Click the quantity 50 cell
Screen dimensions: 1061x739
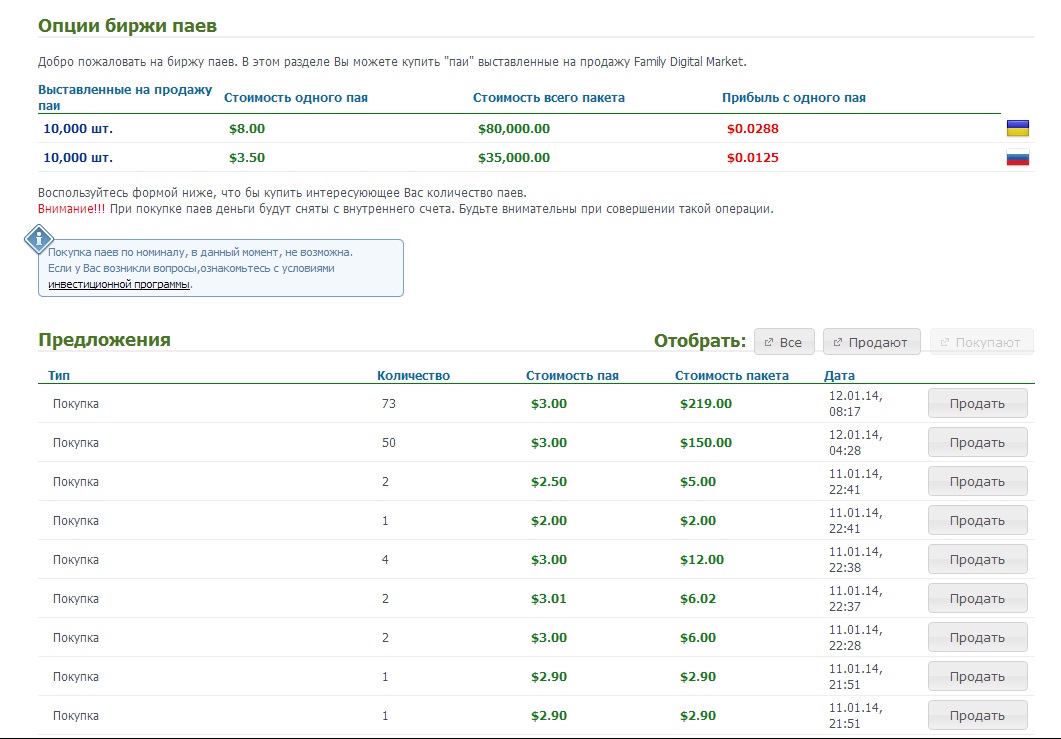click(x=388, y=443)
